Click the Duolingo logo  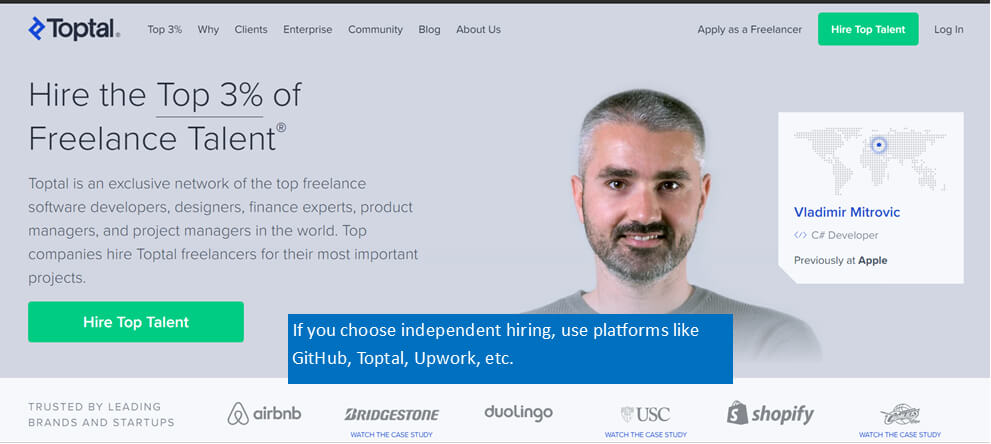click(x=518, y=412)
